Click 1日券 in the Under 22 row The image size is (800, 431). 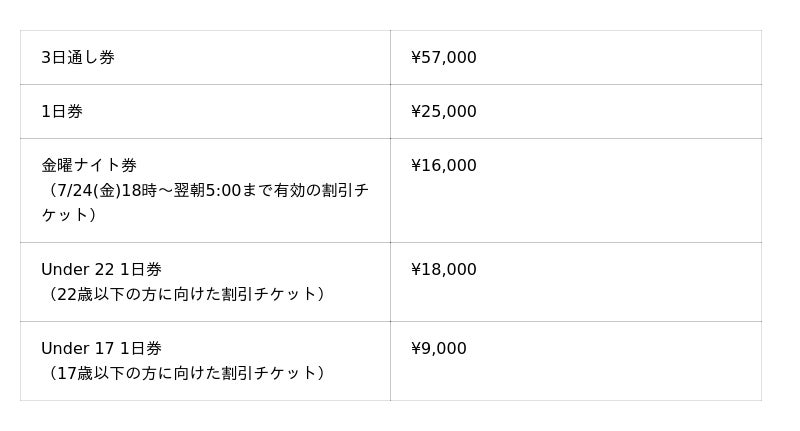coord(141,270)
